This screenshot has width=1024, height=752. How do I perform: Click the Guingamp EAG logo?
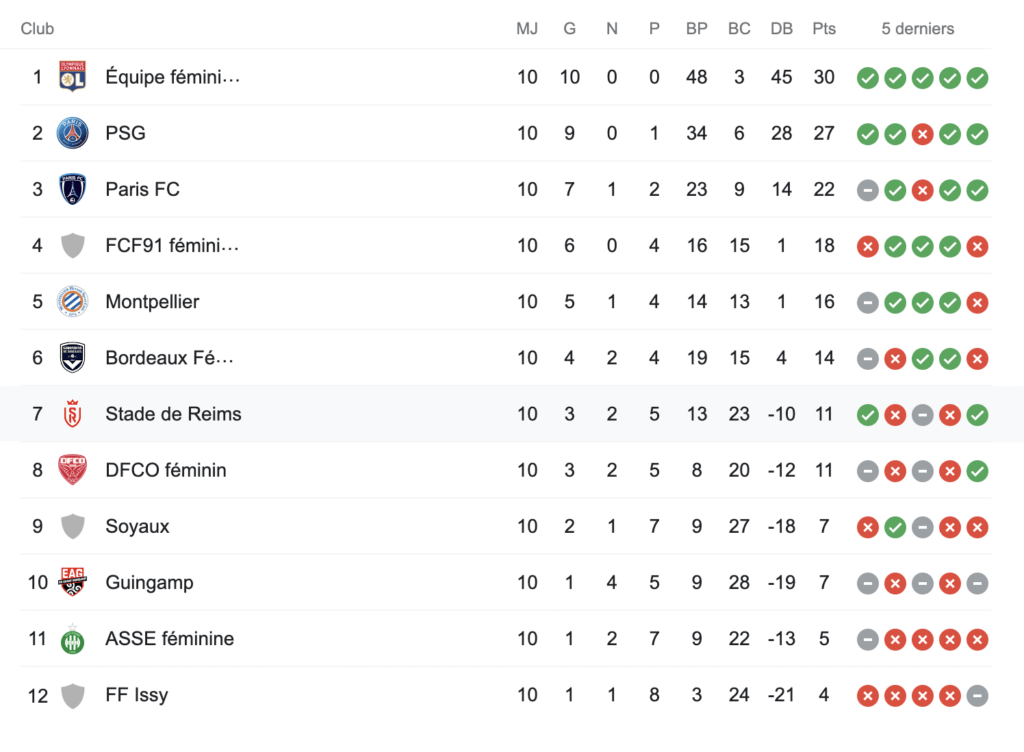tap(72, 582)
